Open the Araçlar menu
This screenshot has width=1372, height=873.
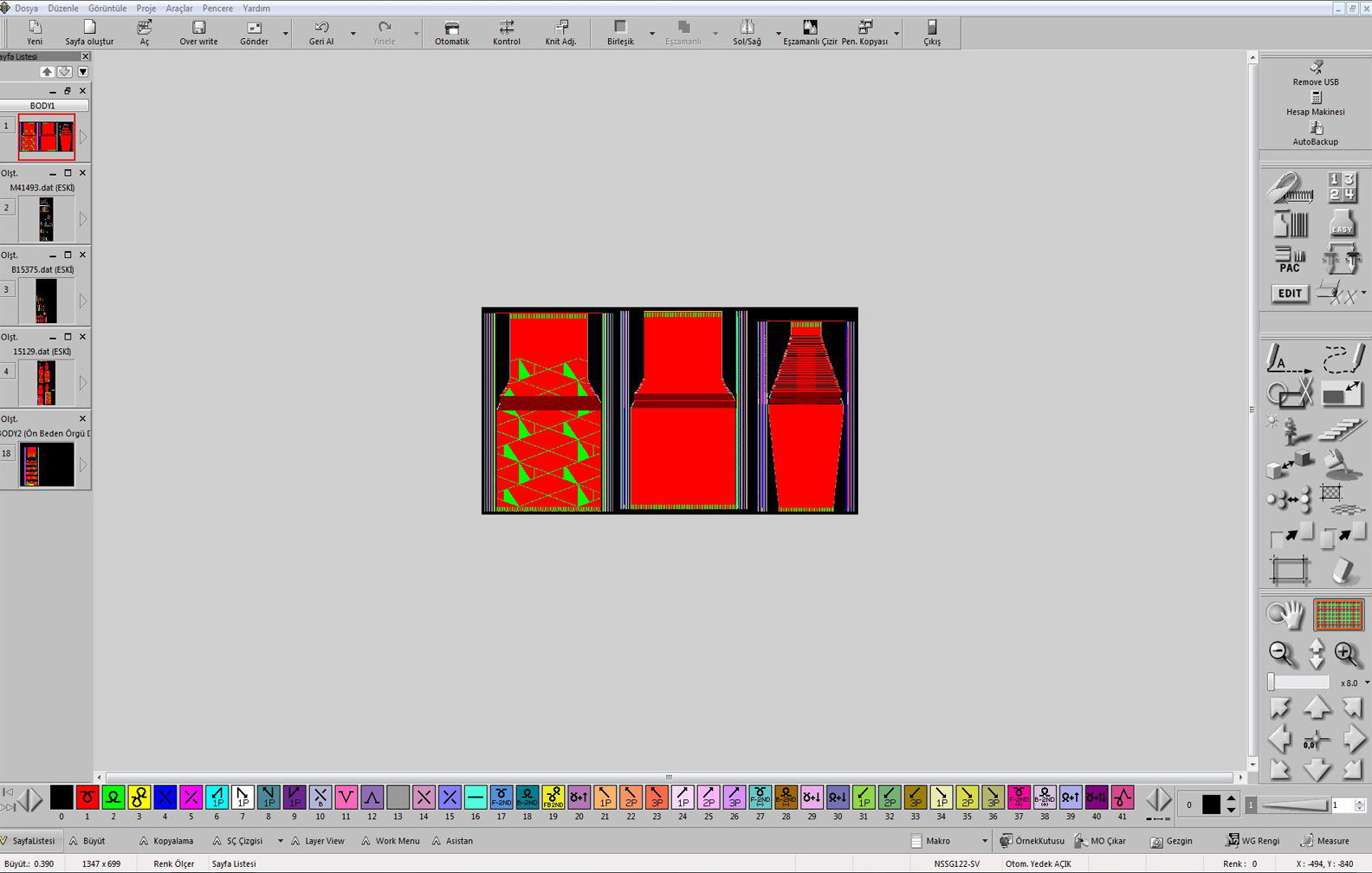tap(178, 8)
